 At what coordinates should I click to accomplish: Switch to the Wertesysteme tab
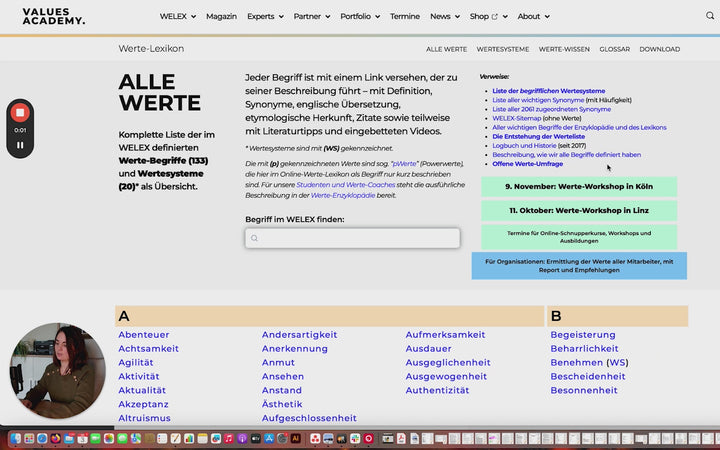502,49
